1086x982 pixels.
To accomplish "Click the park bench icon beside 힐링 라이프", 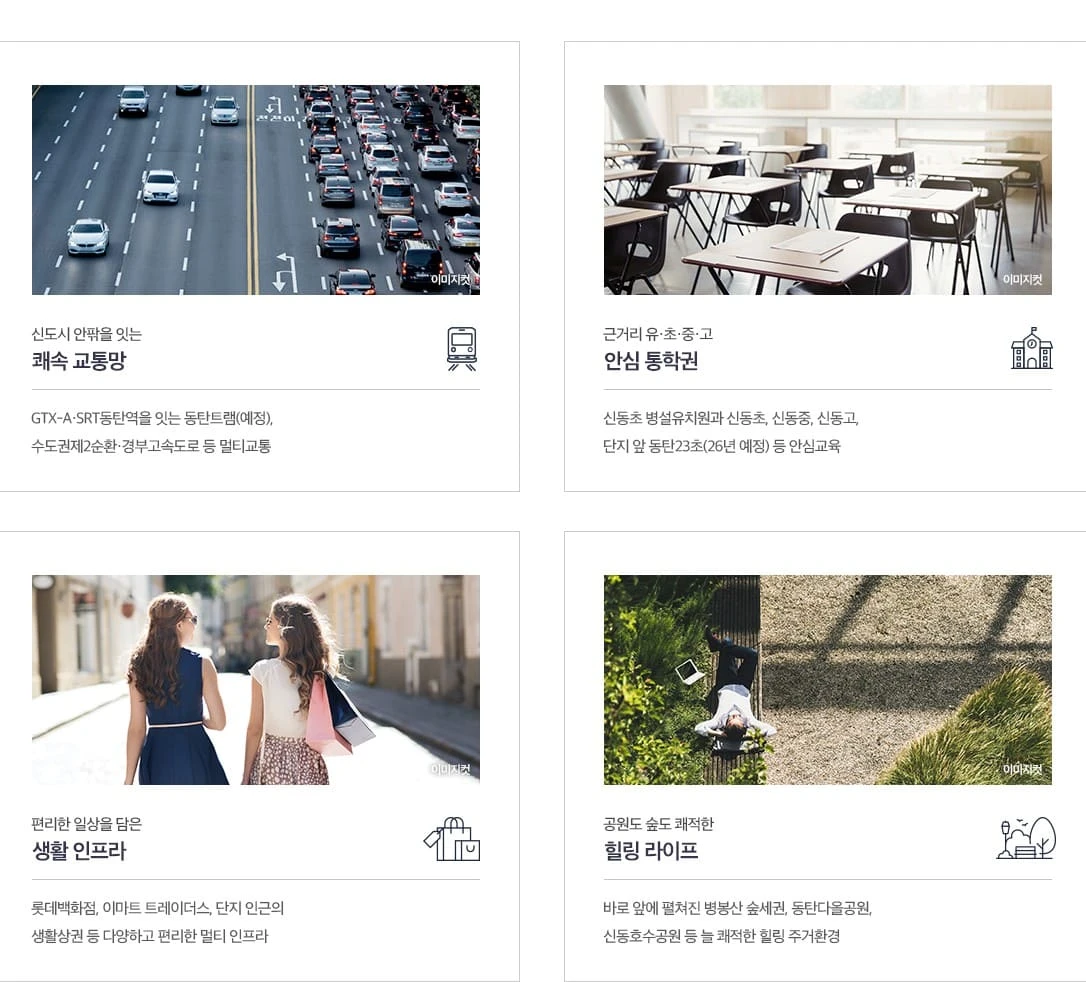I will tap(1026, 838).
